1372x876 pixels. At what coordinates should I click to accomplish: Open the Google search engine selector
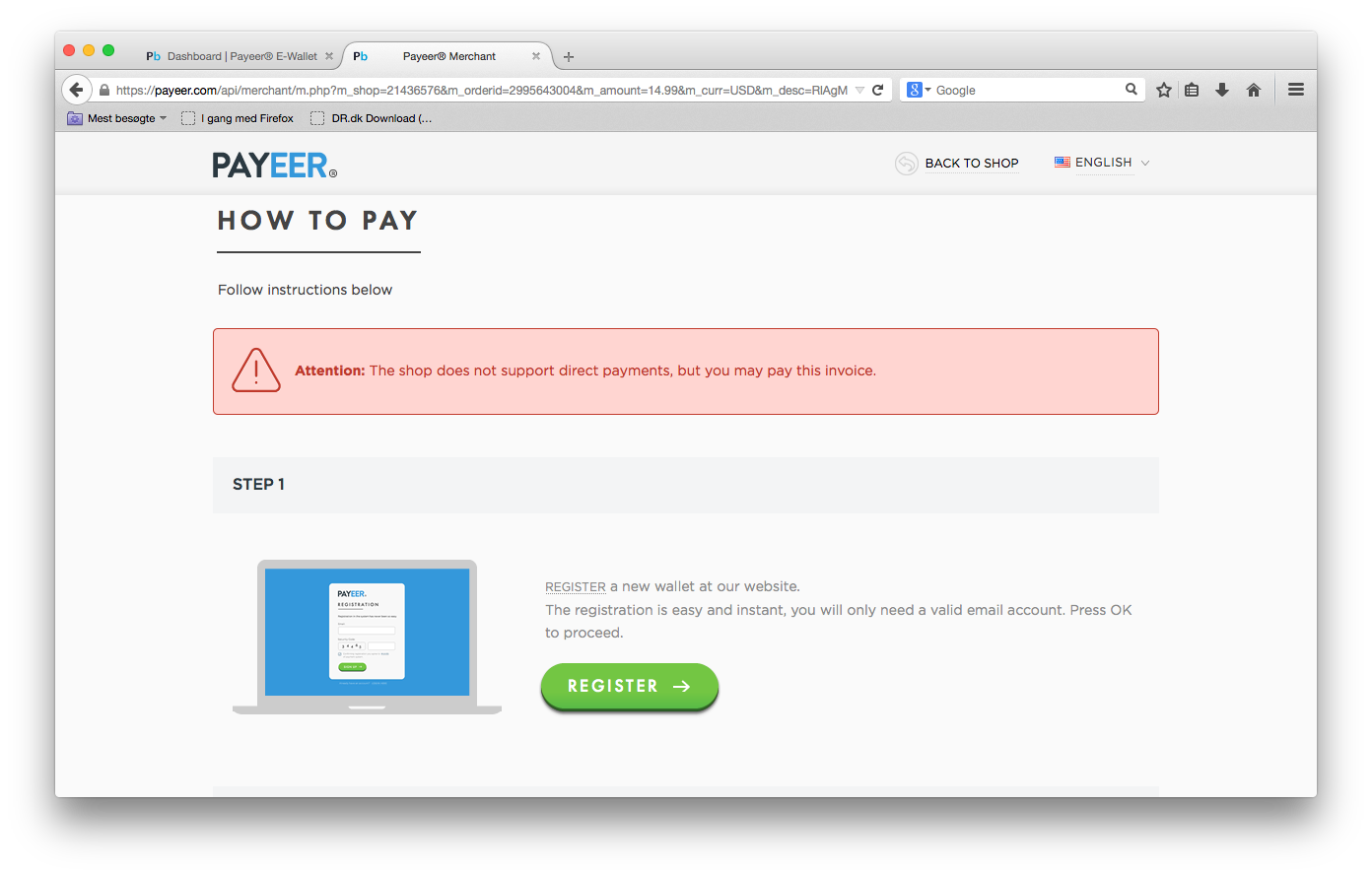[x=919, y=90]
